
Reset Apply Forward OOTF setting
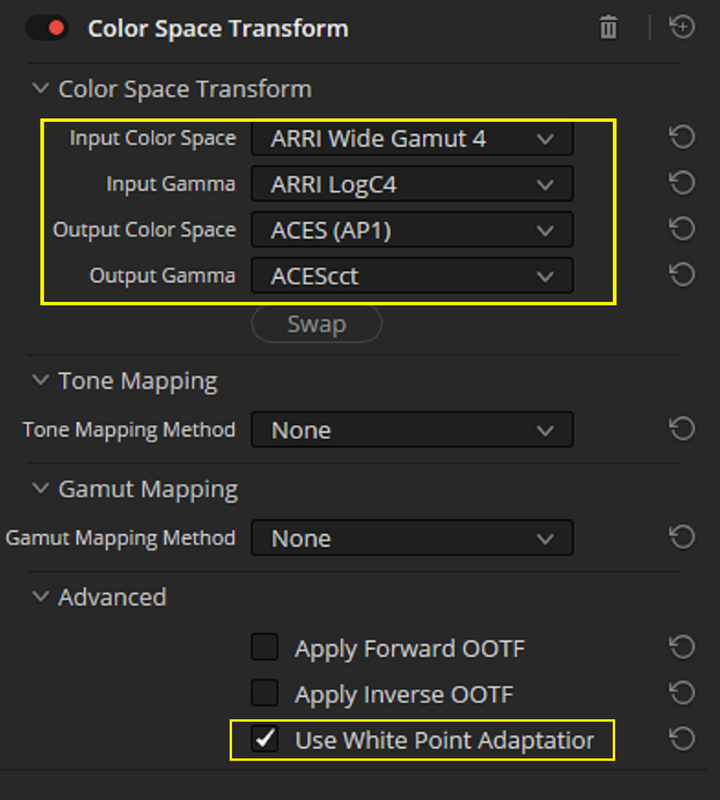682,647
